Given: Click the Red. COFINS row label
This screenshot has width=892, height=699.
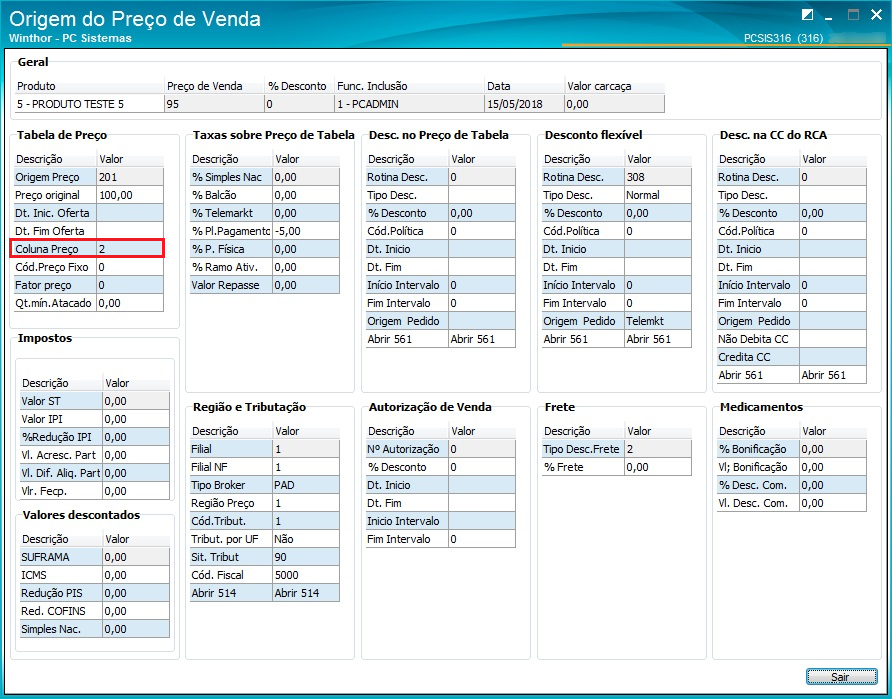Looking at the screenshot, I should [61, 611].
